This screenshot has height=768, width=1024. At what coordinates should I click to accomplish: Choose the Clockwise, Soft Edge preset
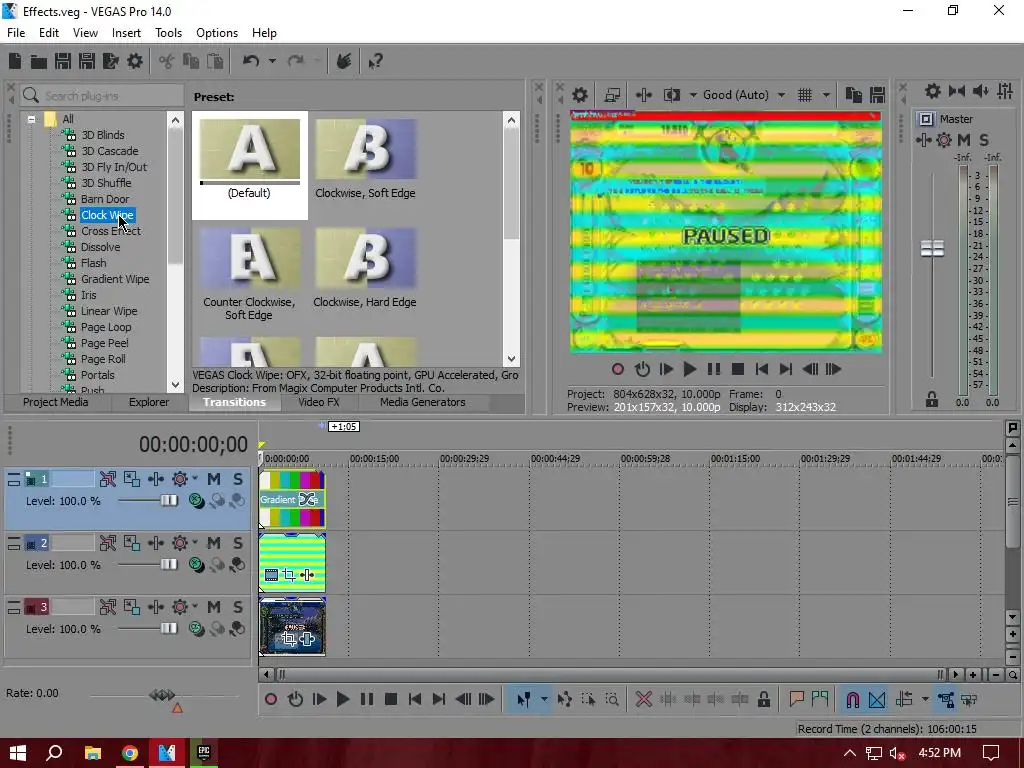pyautogui.click(x=365, y=158)
